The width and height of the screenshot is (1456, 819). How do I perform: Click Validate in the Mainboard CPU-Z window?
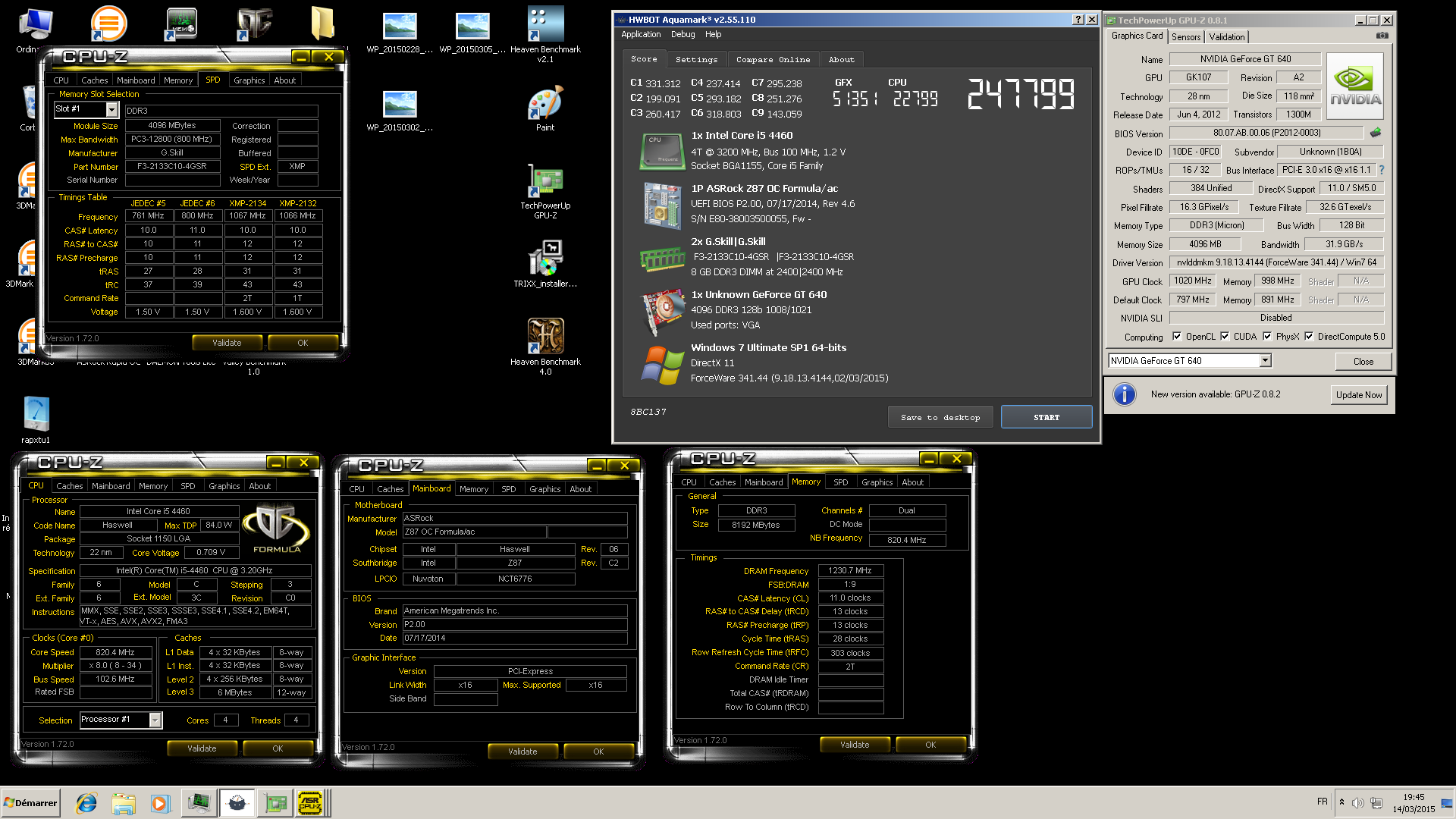click(522, 752)
